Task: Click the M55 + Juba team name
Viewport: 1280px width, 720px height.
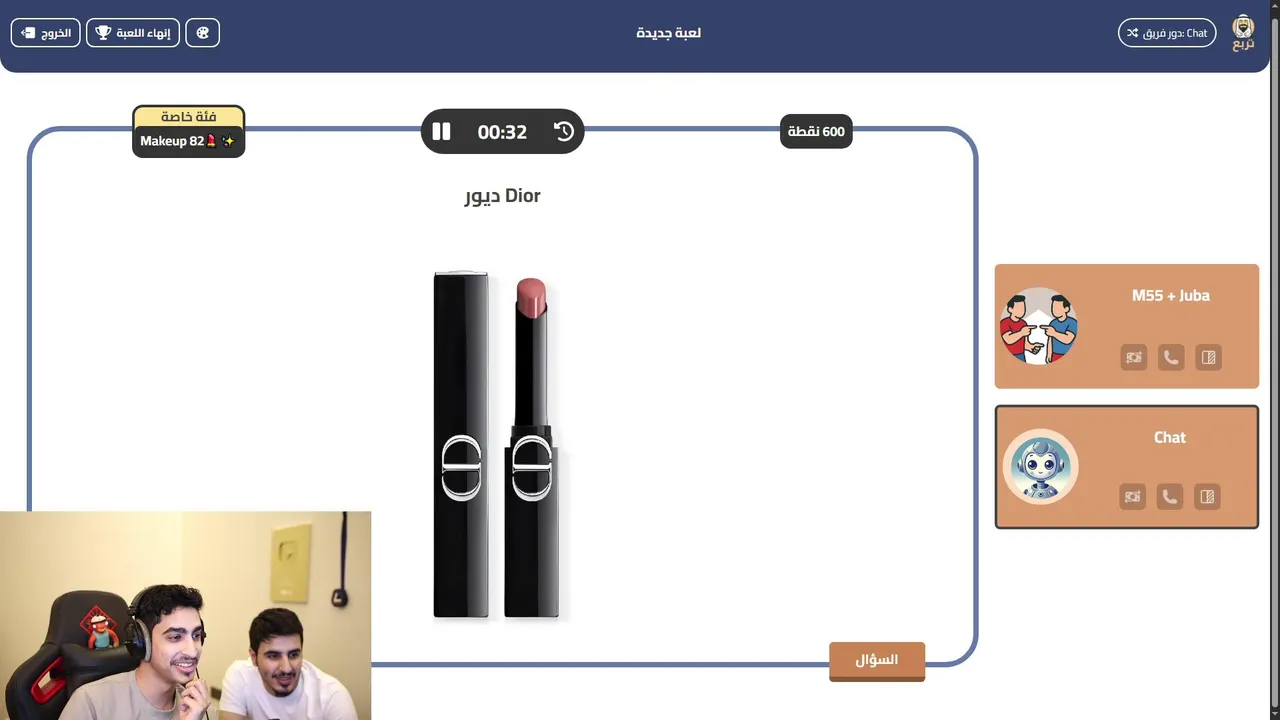Action: [1171, 295]
